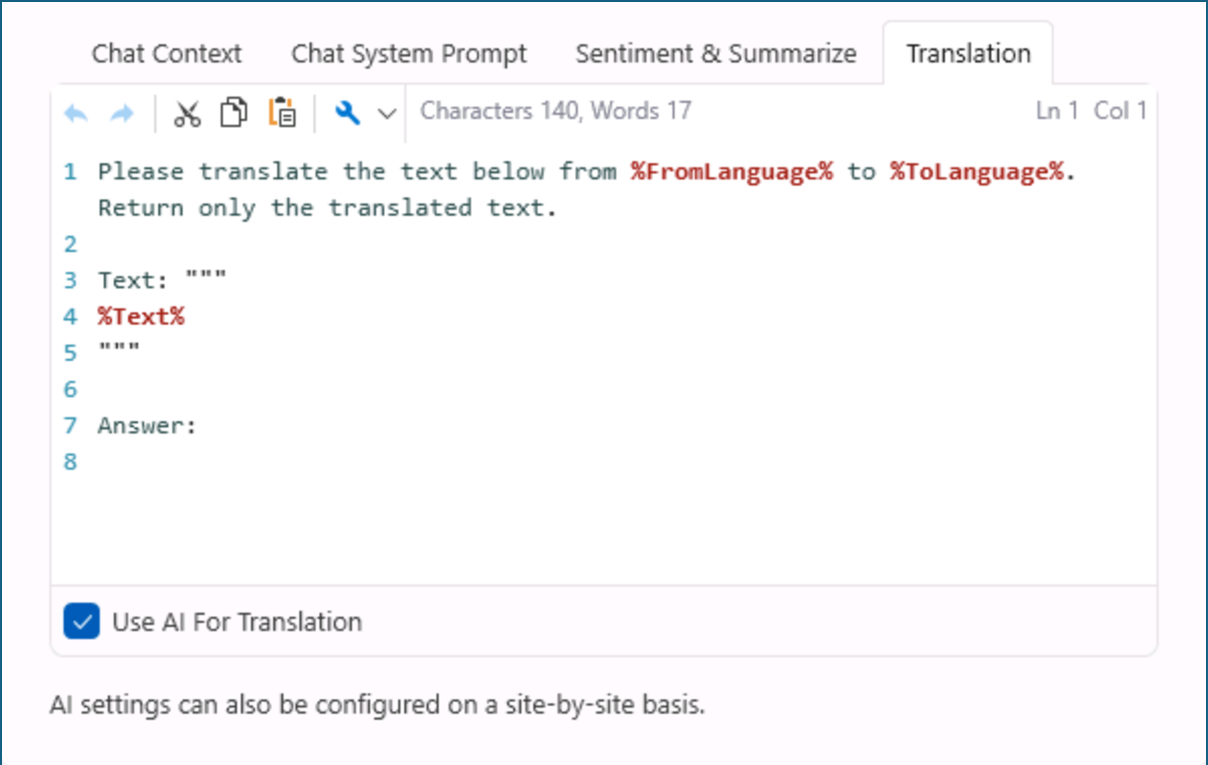Screen dimensions: 1208x765
Task: Paste from clipboard using the Paste icon
Action: coord(281,112)
